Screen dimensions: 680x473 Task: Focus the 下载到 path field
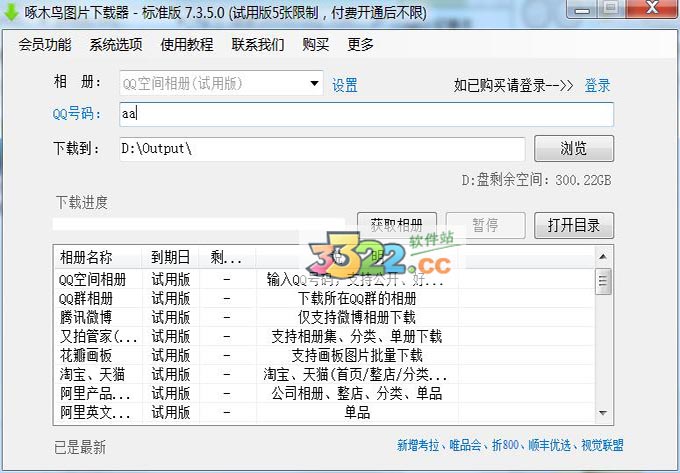coord(322,149)
